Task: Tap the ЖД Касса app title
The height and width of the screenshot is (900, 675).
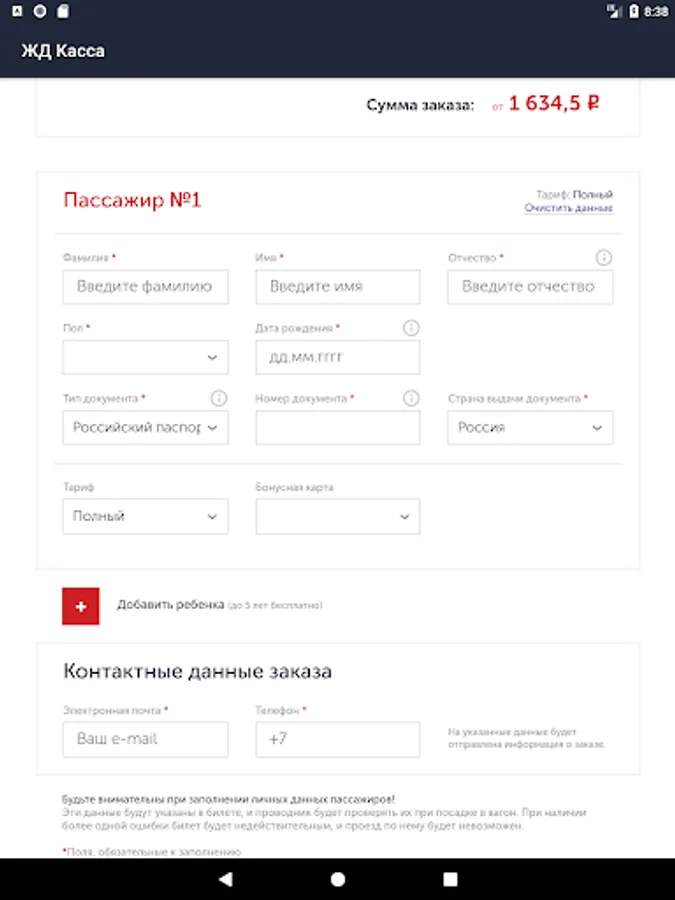Action: coord(63,51)
